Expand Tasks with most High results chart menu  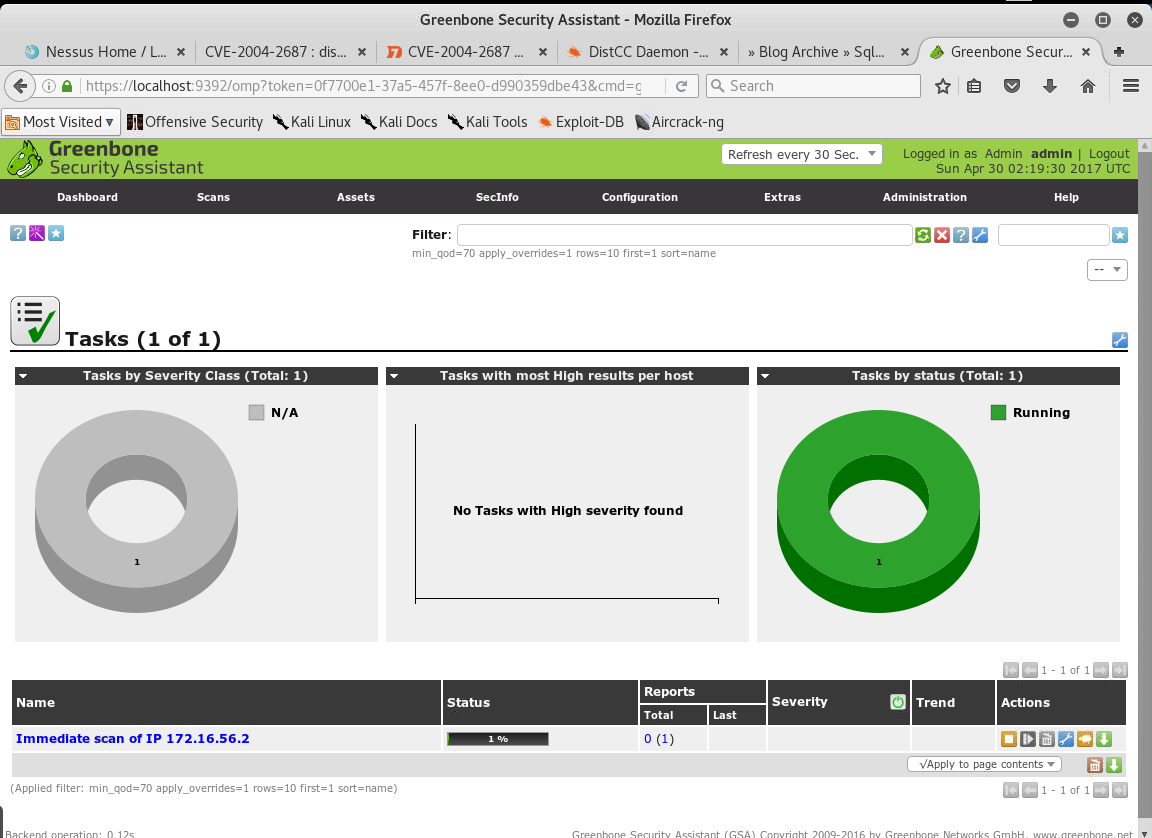point(394,376)
